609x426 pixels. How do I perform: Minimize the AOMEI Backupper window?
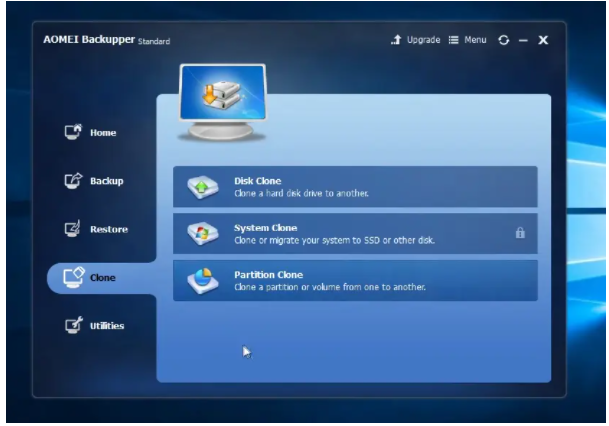[523, 40]
